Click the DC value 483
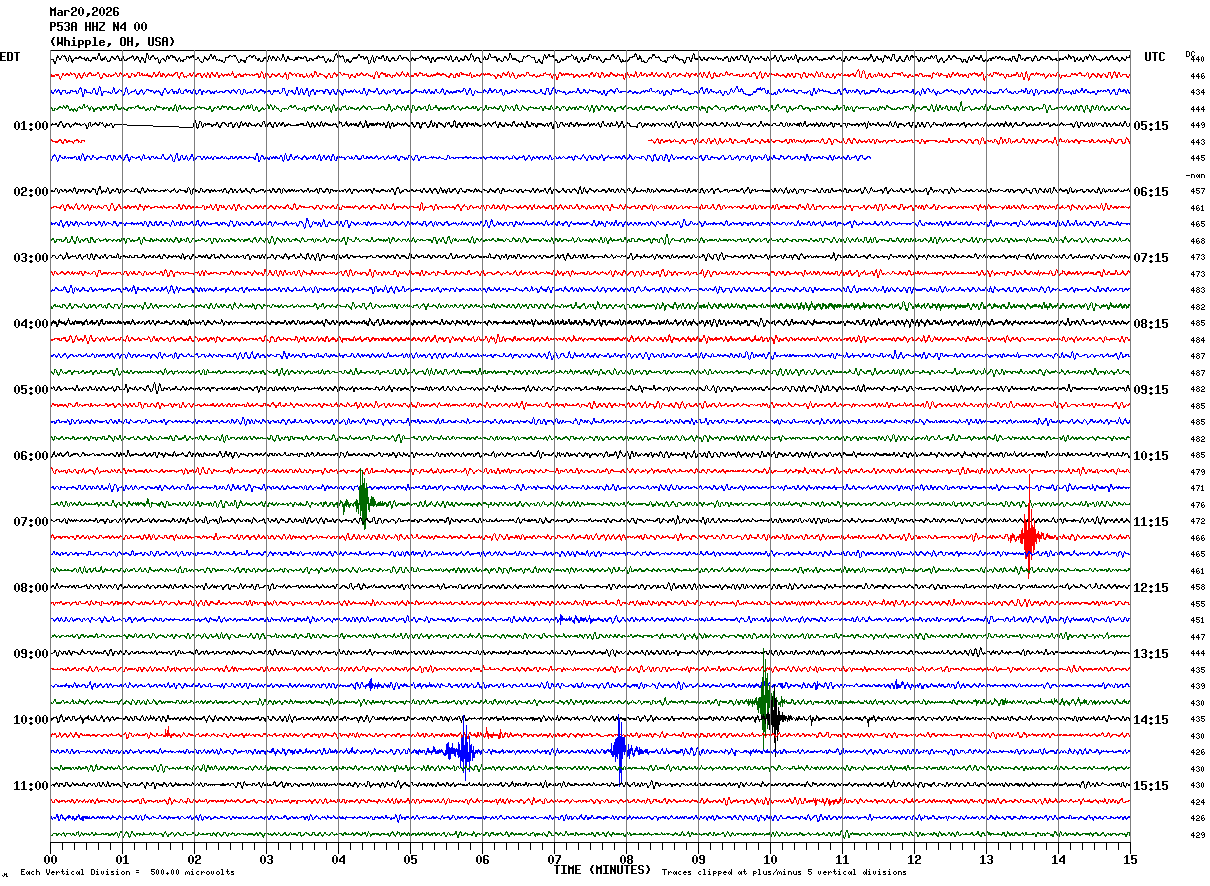 click(x=1198, y=291)
